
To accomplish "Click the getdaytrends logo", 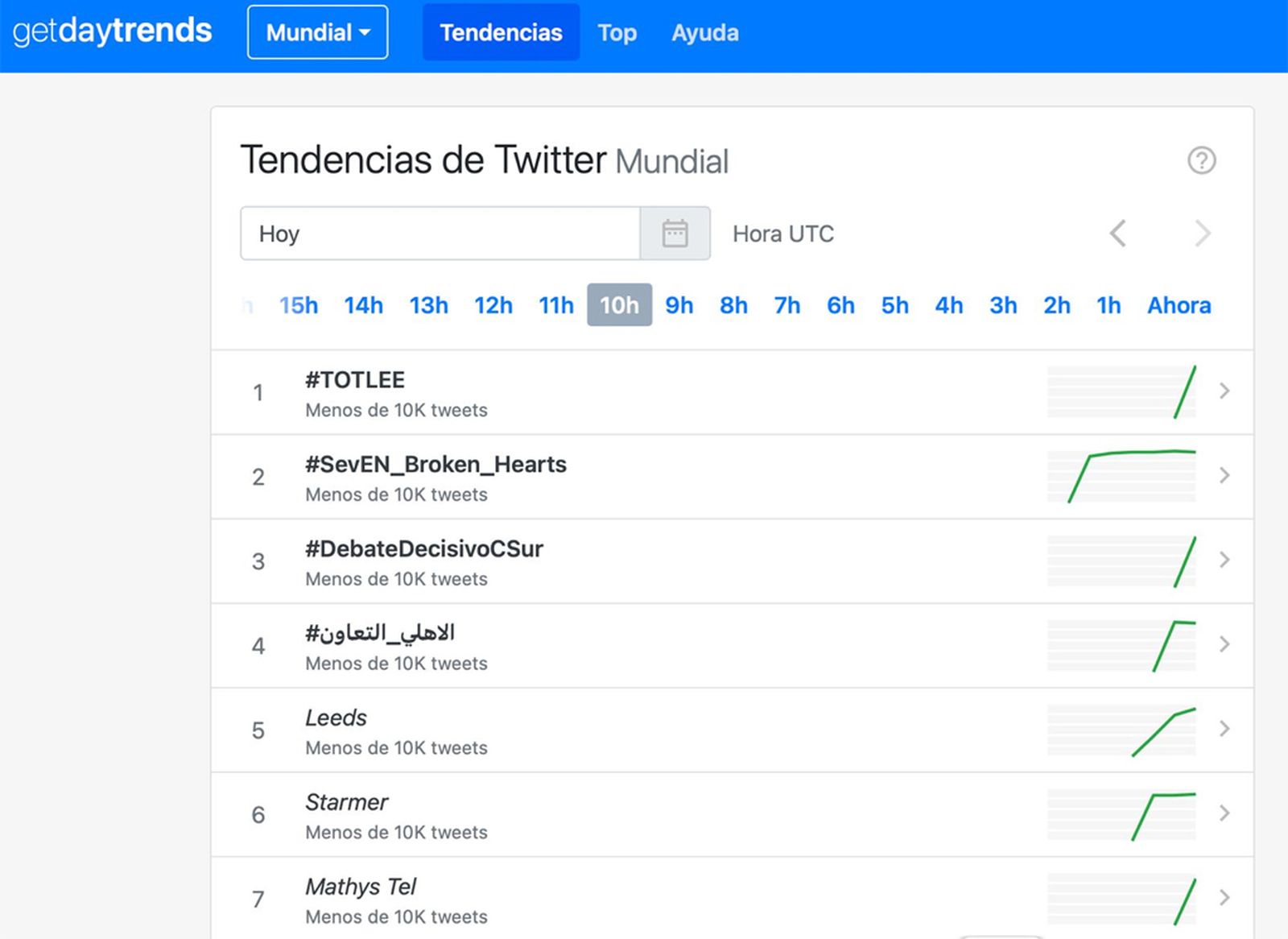I will click(x=112, y=31).
